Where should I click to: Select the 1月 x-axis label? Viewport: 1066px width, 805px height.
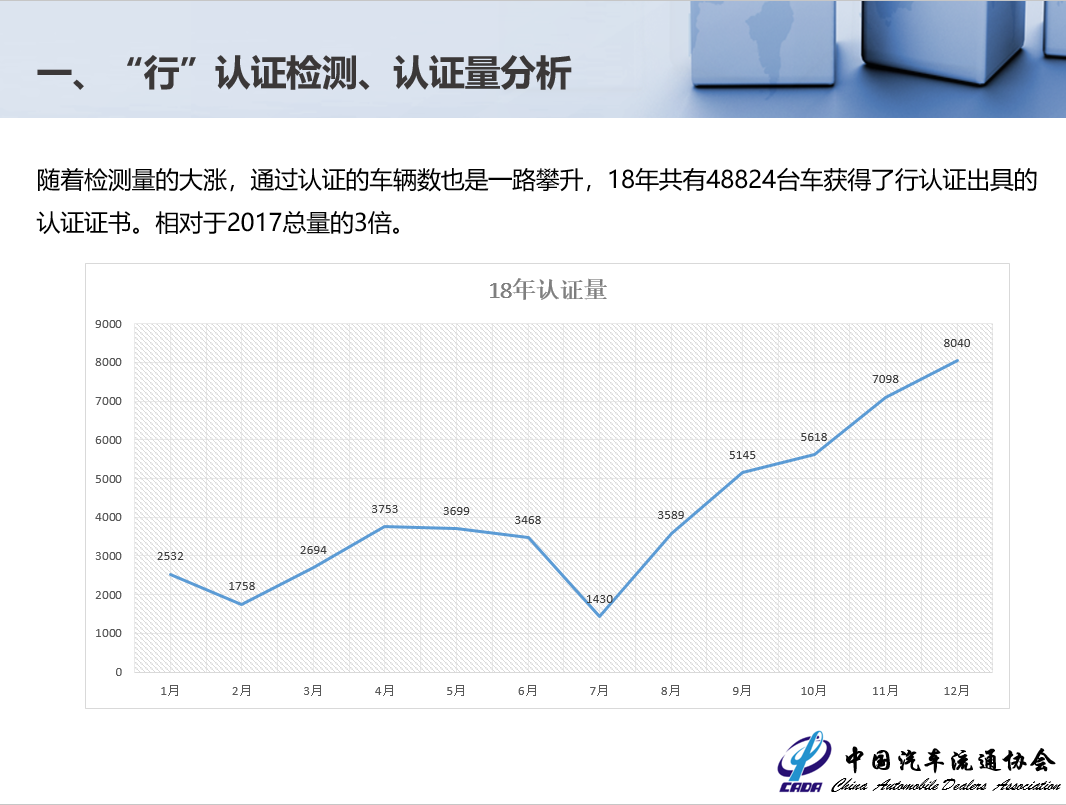coord(170,690)
